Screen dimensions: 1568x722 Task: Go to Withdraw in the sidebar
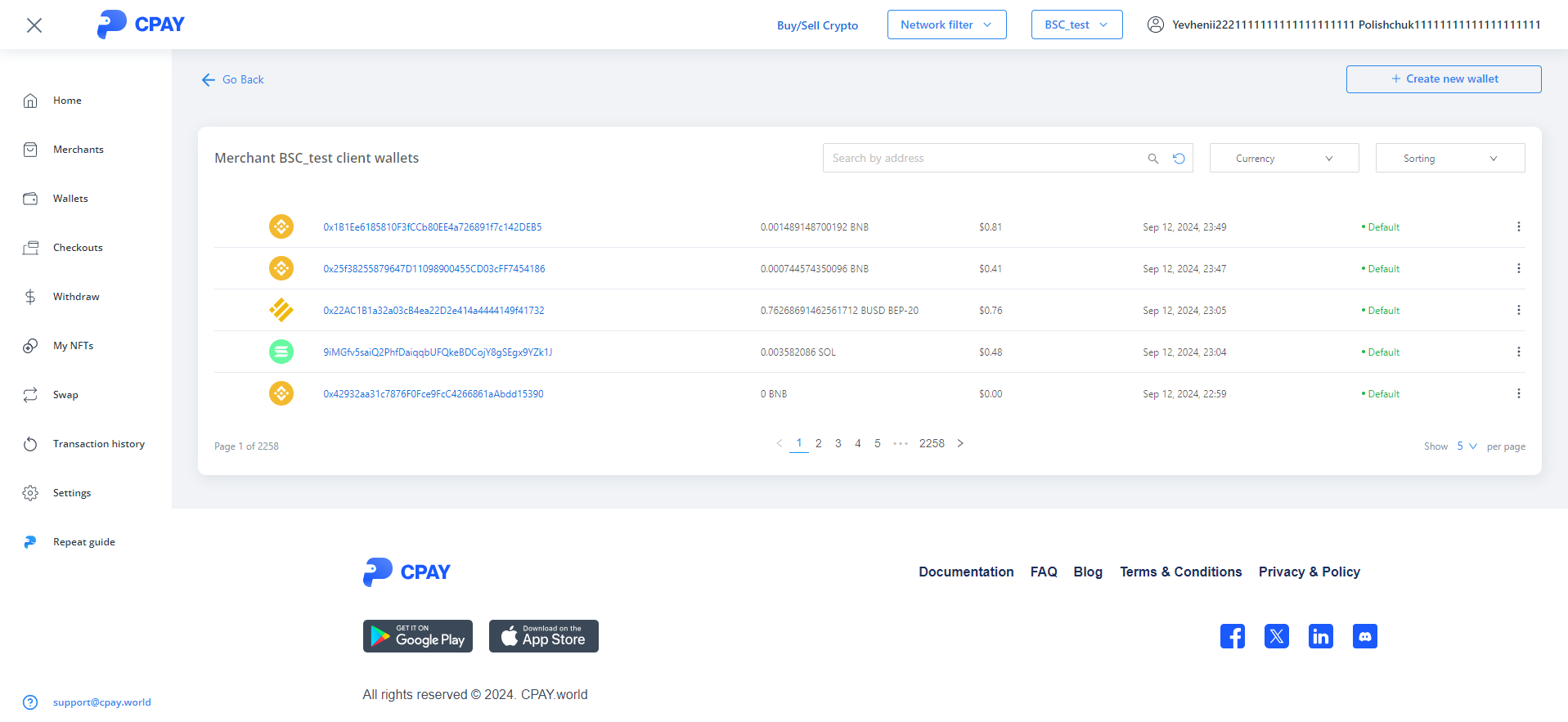(x=76, y=297)
